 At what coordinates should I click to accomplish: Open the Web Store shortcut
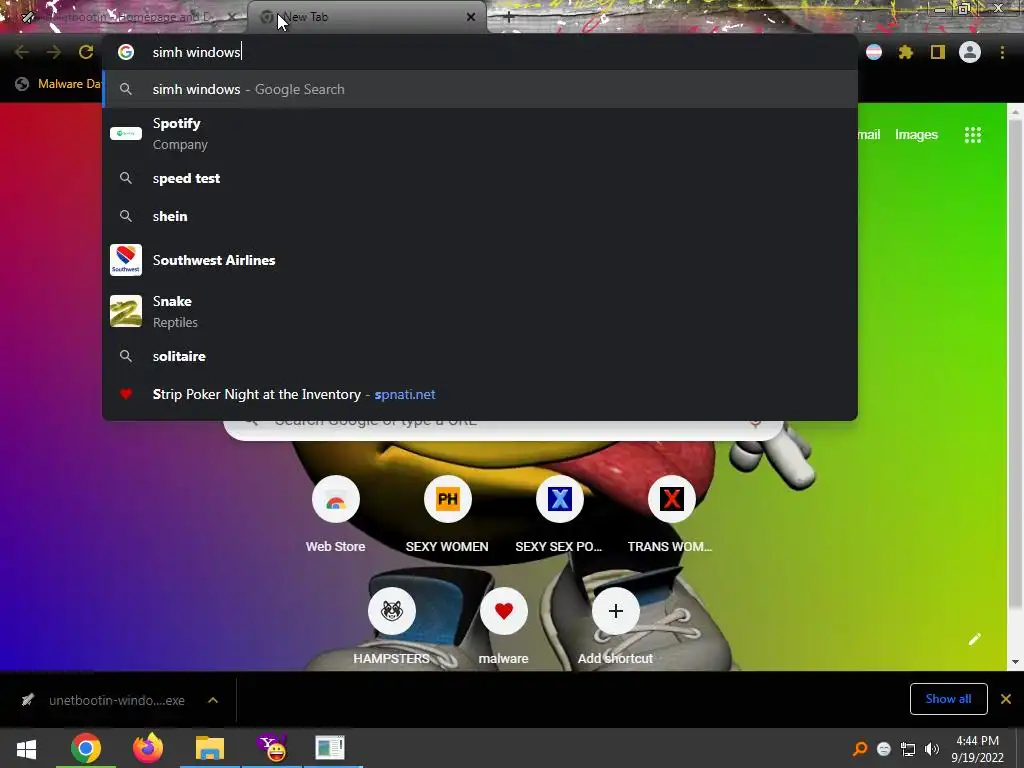click(336, 515)
